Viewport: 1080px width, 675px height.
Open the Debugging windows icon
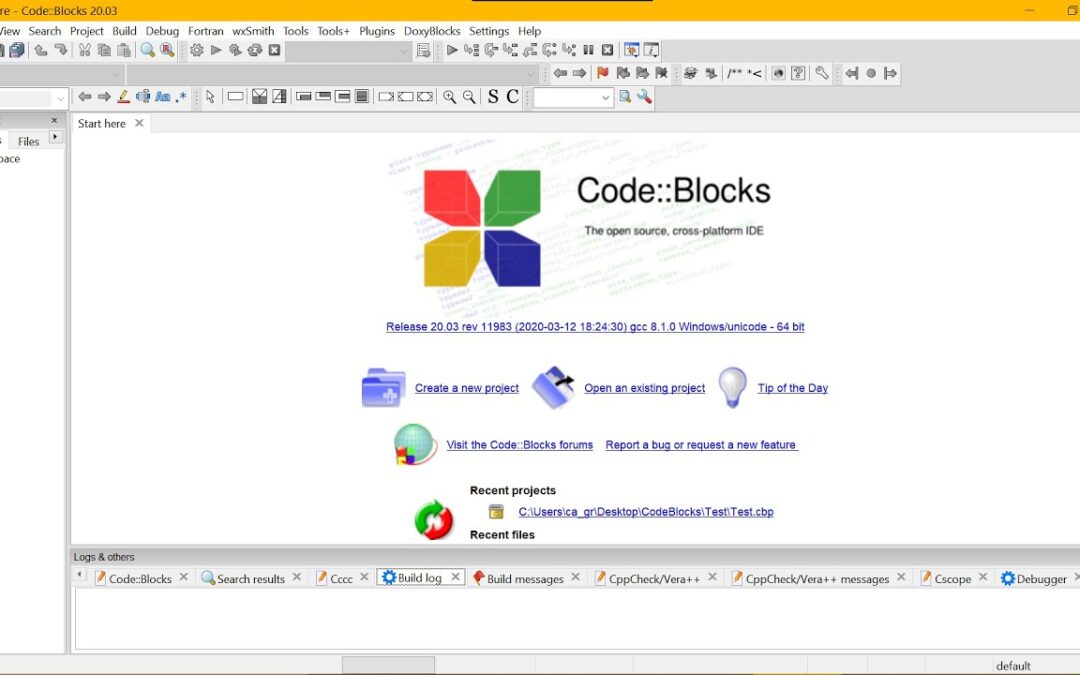[x=632, y=50]
